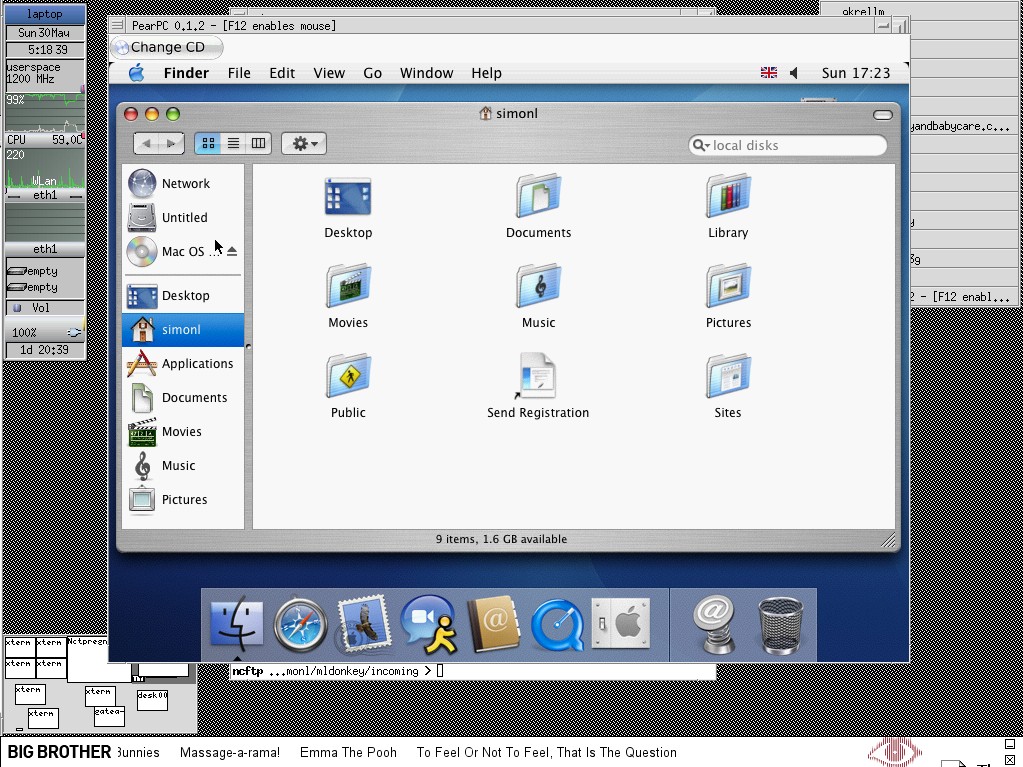Image resolution: width=1023 pixels, height=767 pixels.
Task: Toggle the Finder toolbar with the pill button
Action: click(x=883, y=115)
